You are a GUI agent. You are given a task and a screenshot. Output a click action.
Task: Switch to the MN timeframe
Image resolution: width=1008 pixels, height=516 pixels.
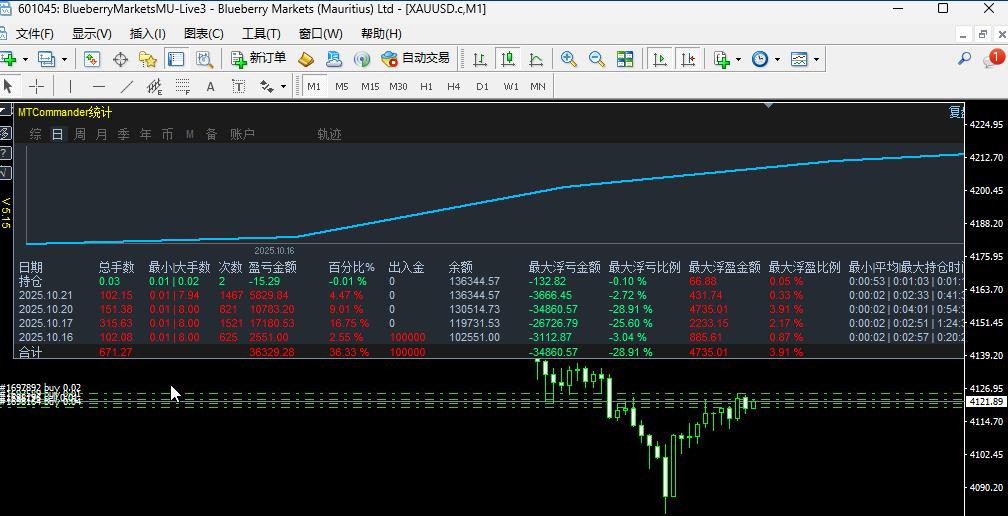pos(538,86)
